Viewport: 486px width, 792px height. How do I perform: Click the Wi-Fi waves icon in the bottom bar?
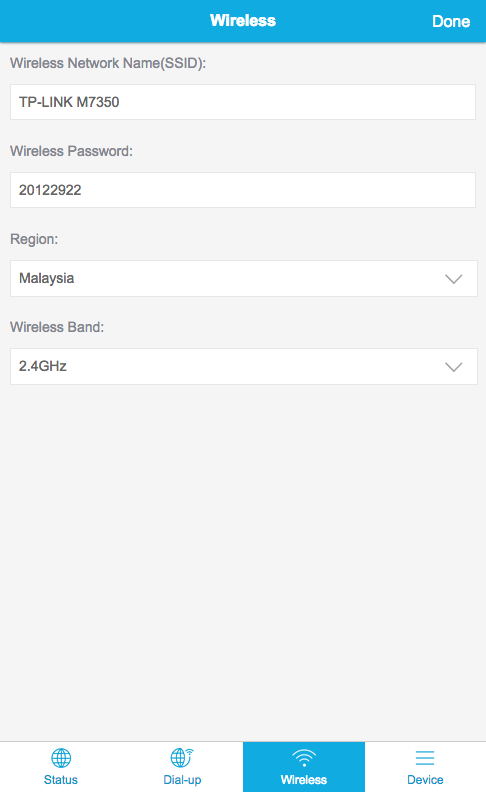pyautogui.click(x=304, y=758)
